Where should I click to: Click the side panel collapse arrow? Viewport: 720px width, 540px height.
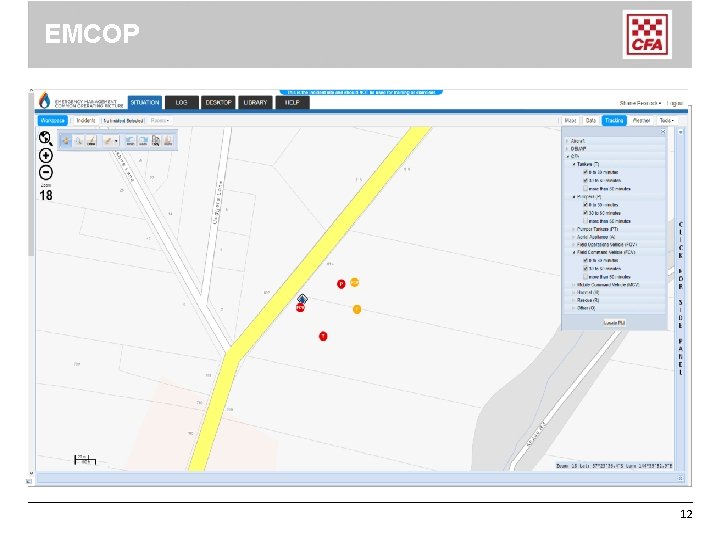click(x=681, y=132)
